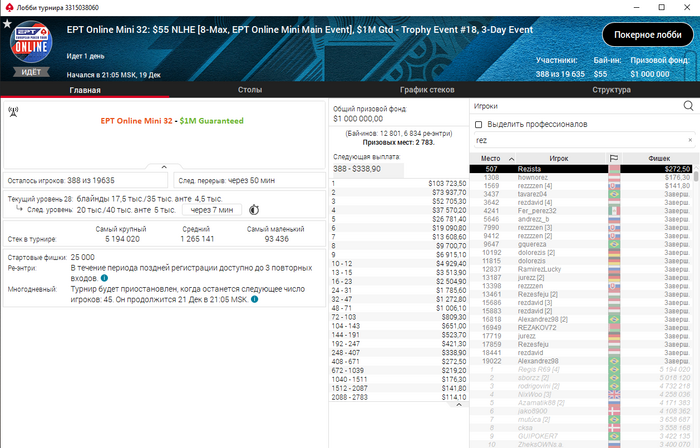This screenshot has width=700, height=448.
Task: Click the 248 - 407 payout row
Action: pyautogui.click(x=399, y=353)
